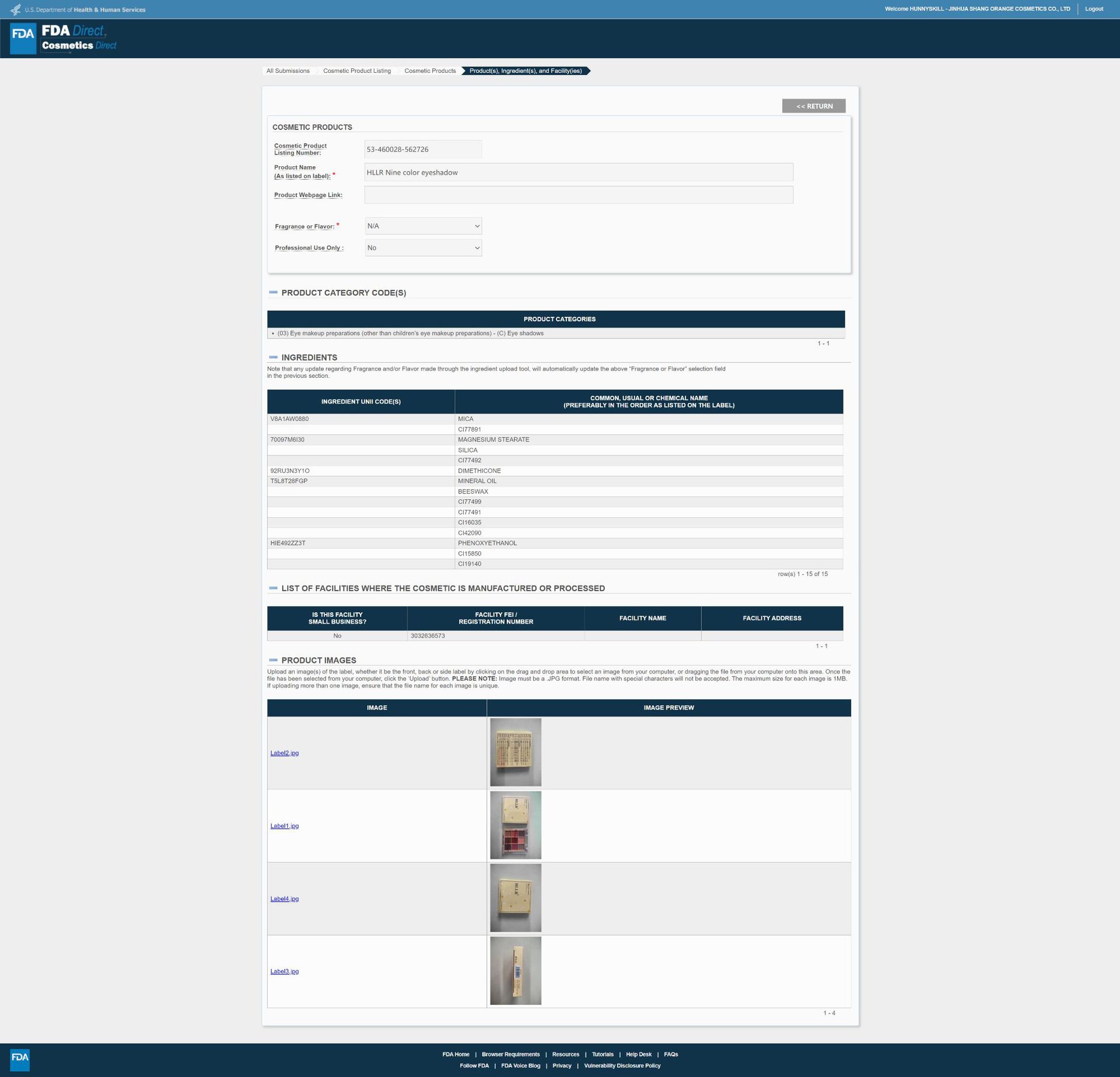This screenshot has width=1120, height=1077.
Task: Open Cosmetic Products breadcrumb
Action: (x=430, y=71)
